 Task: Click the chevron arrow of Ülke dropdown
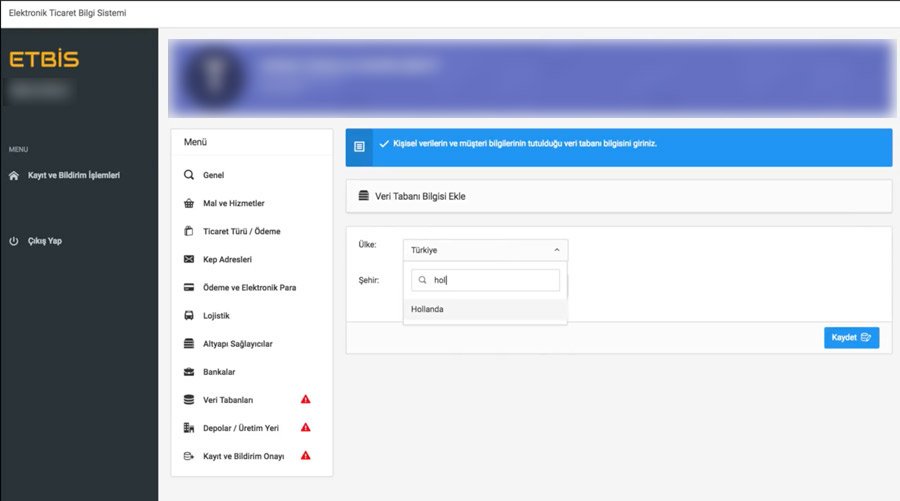[556, 250]
